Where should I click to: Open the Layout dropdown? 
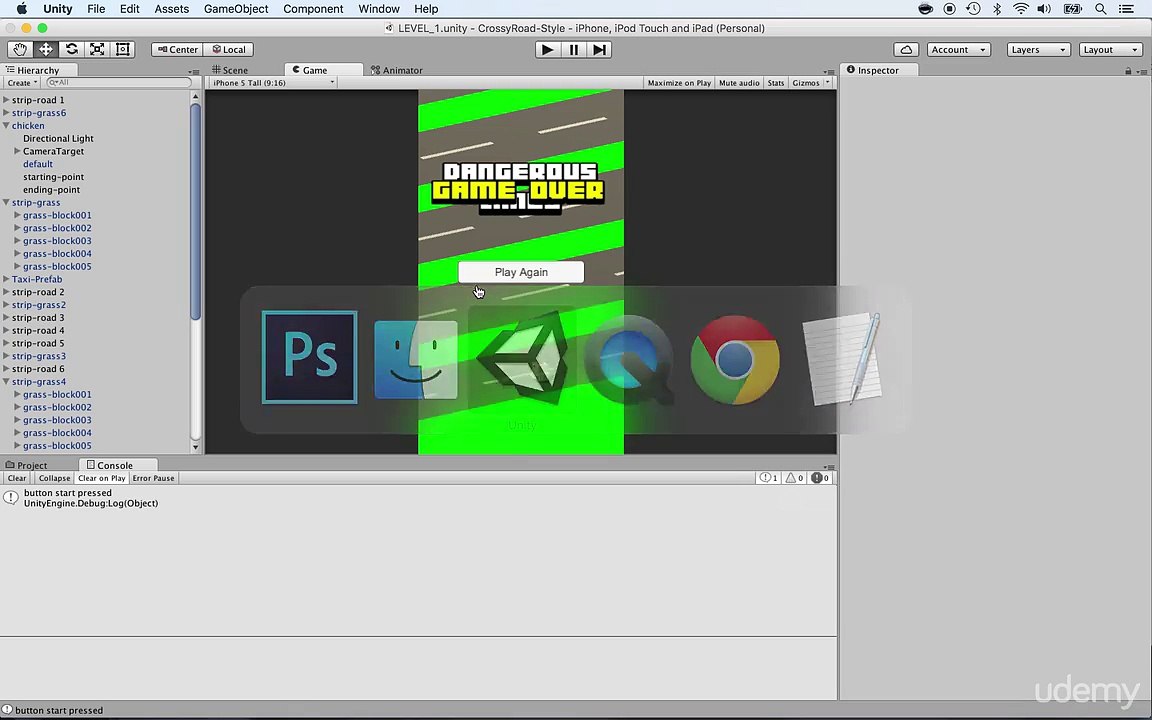[x=1111, y=49]
